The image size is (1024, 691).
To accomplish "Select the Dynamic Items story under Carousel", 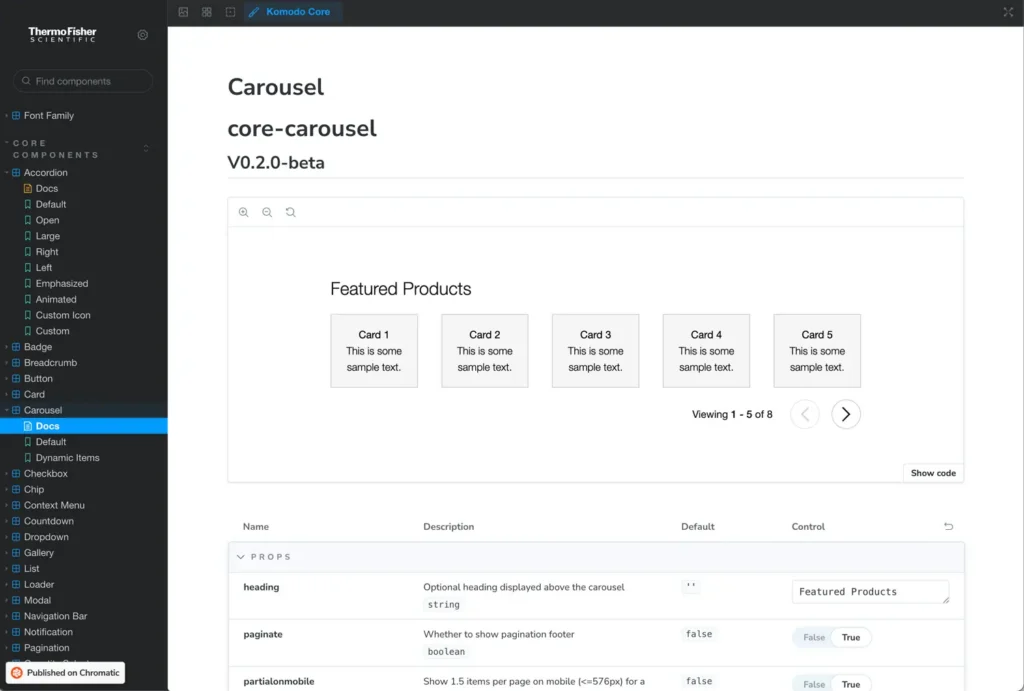I will click(67, 458).
